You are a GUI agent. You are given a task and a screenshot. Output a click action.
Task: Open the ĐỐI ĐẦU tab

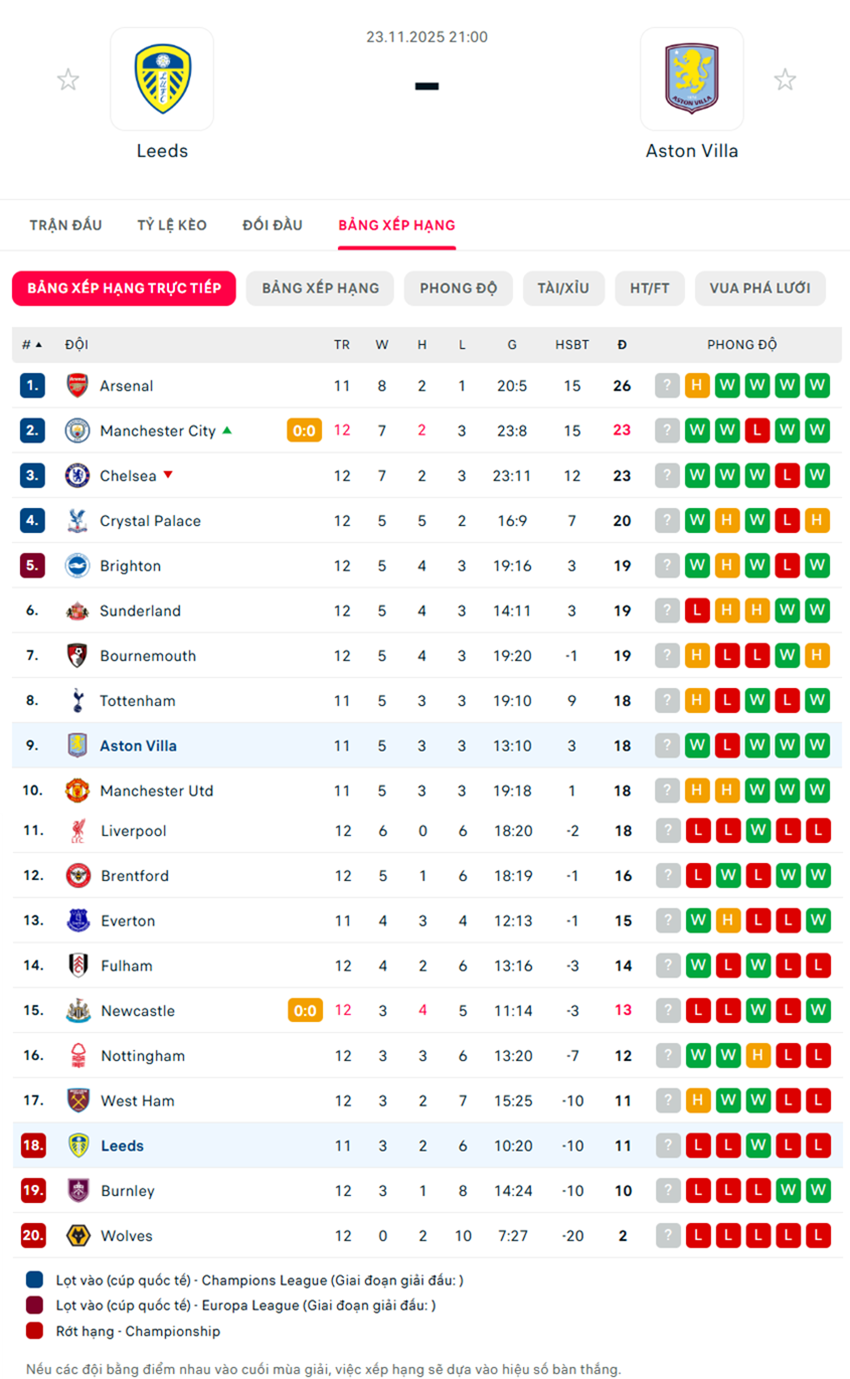pos(272,225)
